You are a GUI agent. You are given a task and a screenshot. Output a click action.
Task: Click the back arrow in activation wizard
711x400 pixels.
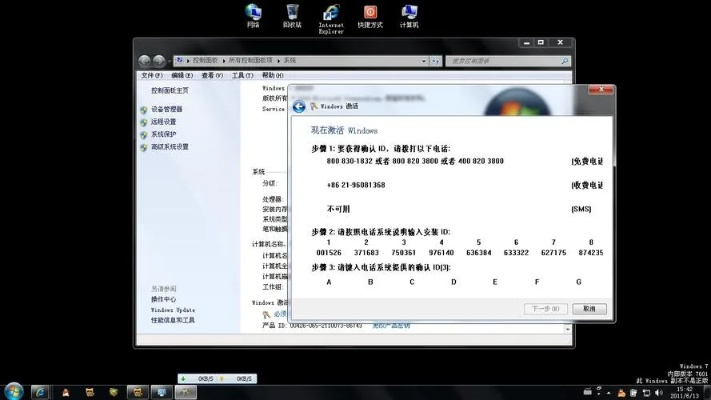point(299,106)
